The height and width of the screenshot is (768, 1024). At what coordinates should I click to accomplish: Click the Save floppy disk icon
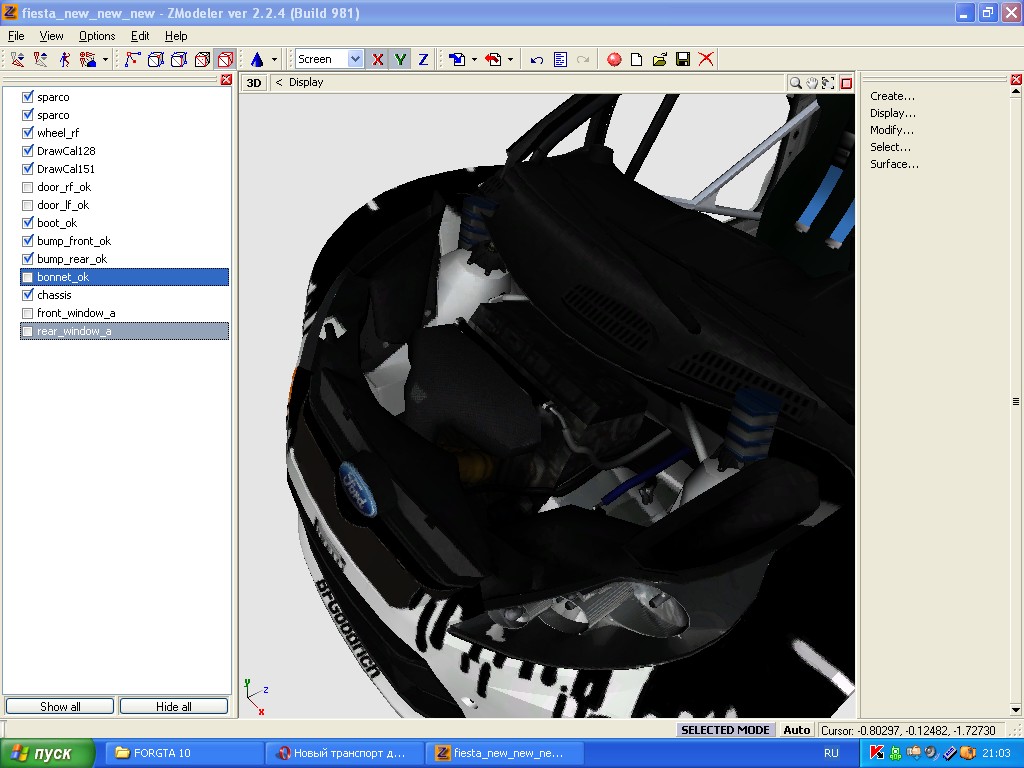pyautogui.click(x=683, y=60)
